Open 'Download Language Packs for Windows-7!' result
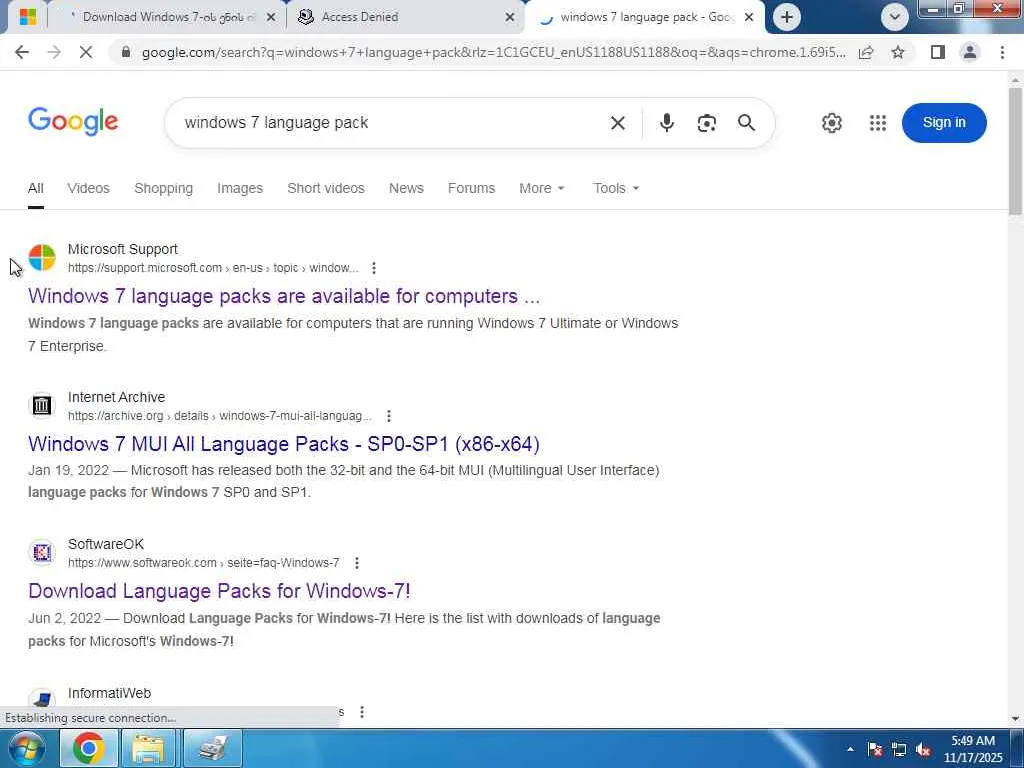This screenshot has width=1024, height=768. 219,591
